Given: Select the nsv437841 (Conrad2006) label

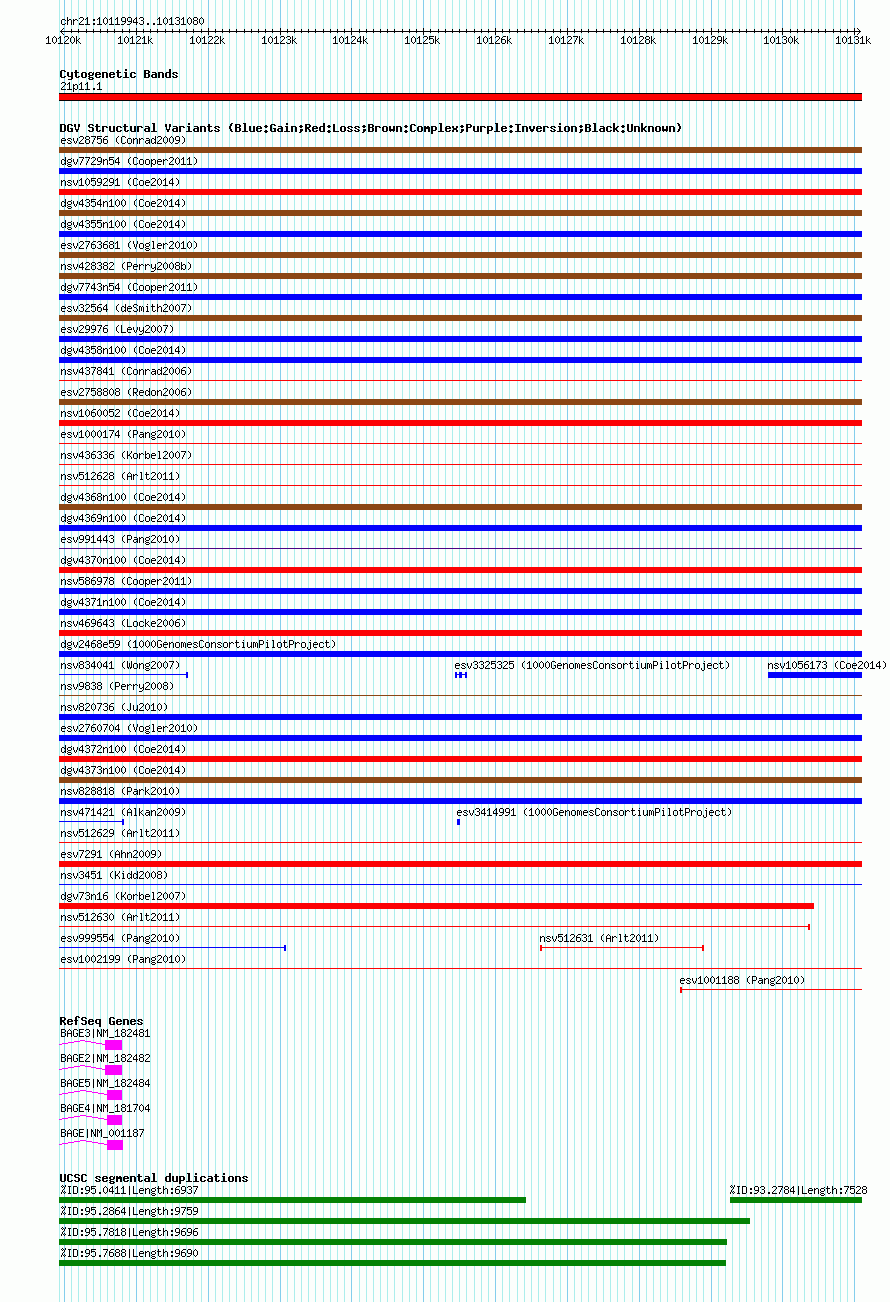Looking at the screenshot, I should tap(126, 371).
